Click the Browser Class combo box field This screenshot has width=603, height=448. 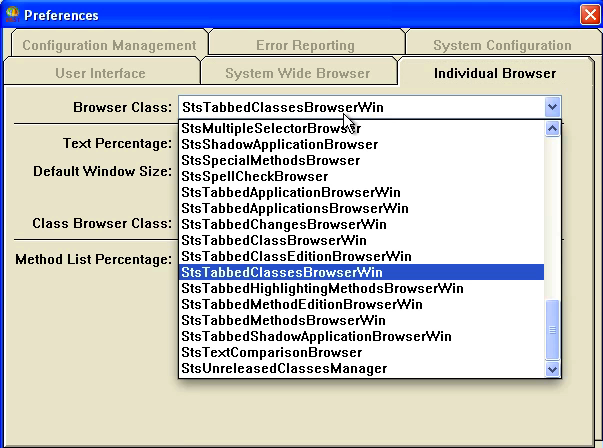370,107
